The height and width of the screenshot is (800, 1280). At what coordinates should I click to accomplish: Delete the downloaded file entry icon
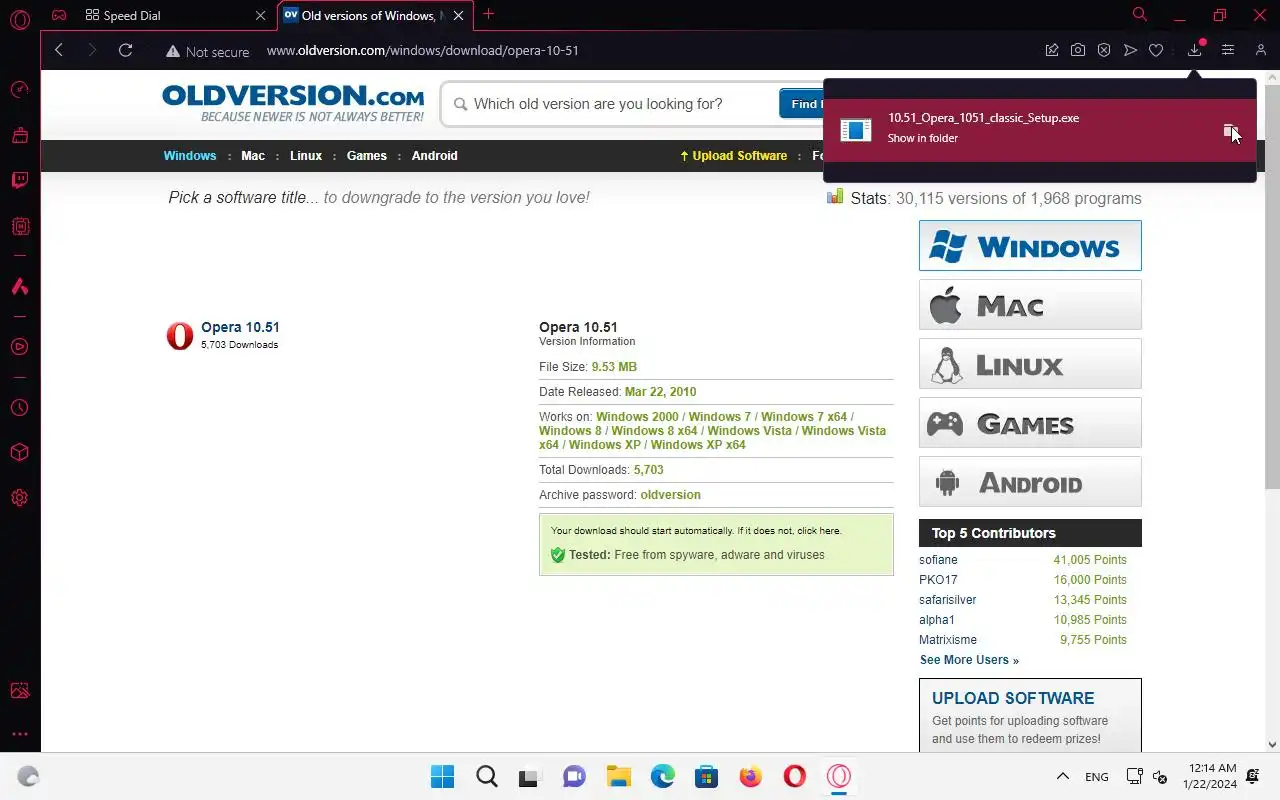click(x=1230, y=131)
